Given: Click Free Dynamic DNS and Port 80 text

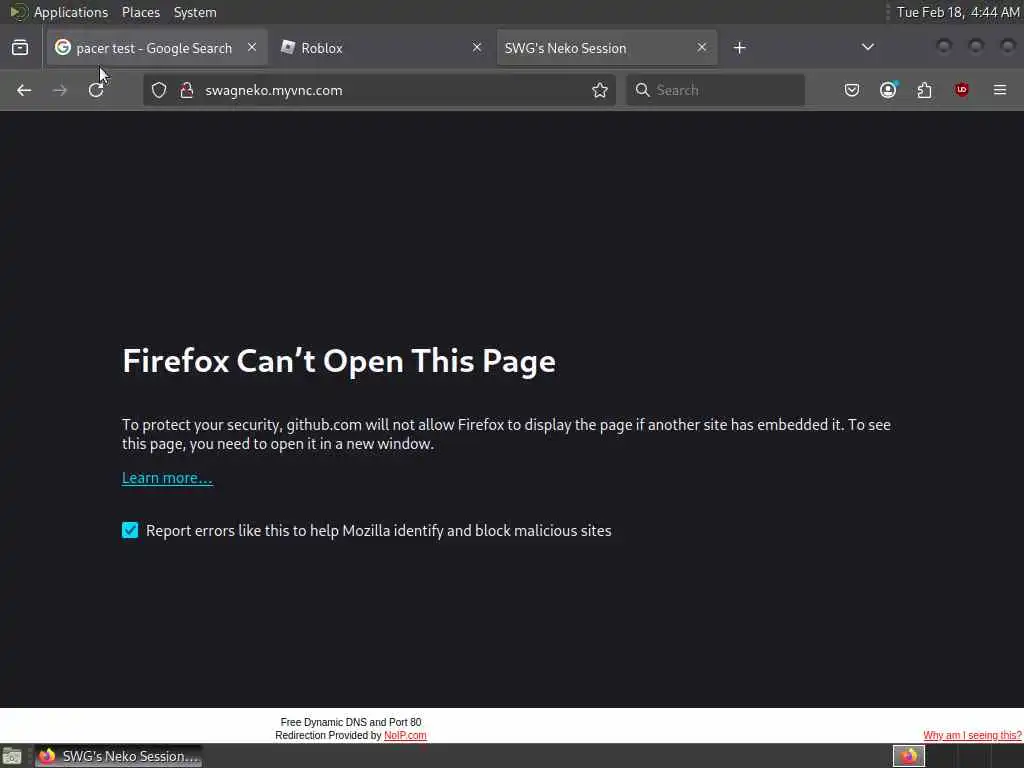Looking at the screenshot, I should pos(351,722).
